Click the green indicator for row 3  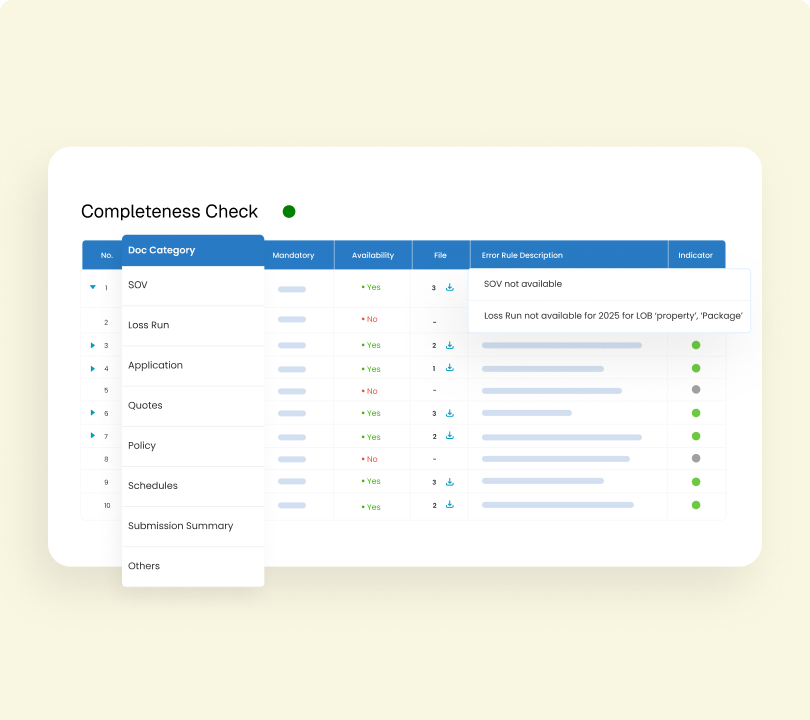click(x=695, y=344)
